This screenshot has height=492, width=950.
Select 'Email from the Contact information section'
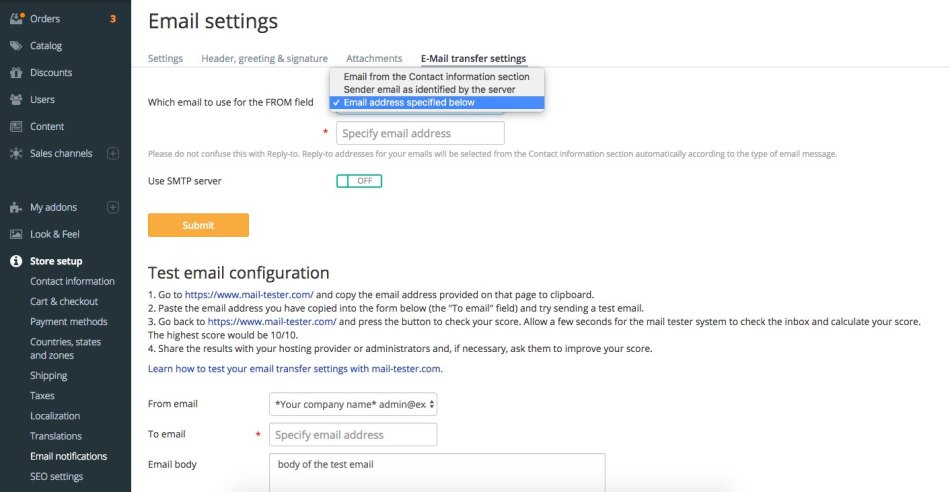(436, 76)
